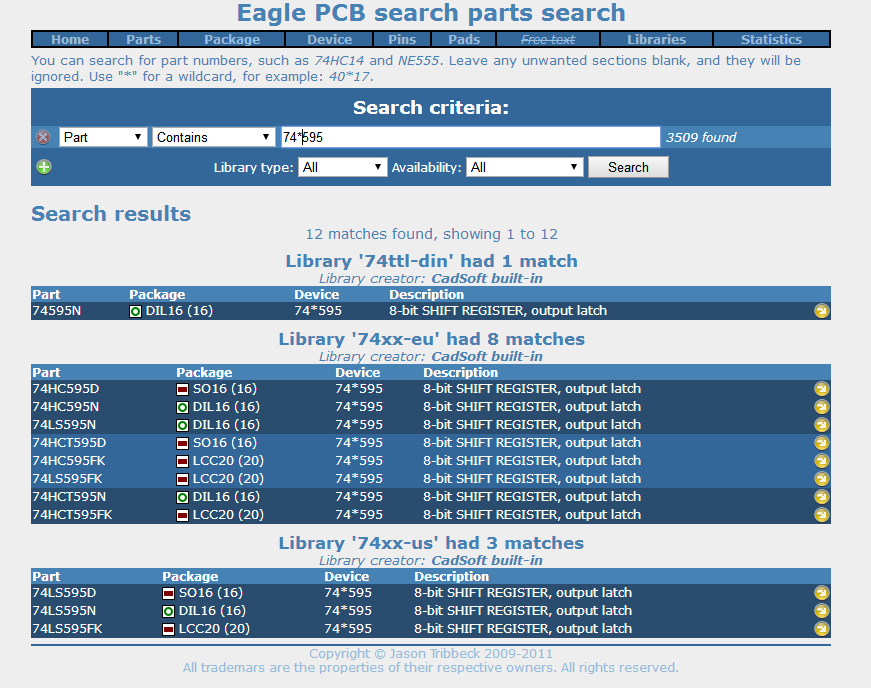Open details arrow for 74LS595N in 74xx-eu

(821, 424)
